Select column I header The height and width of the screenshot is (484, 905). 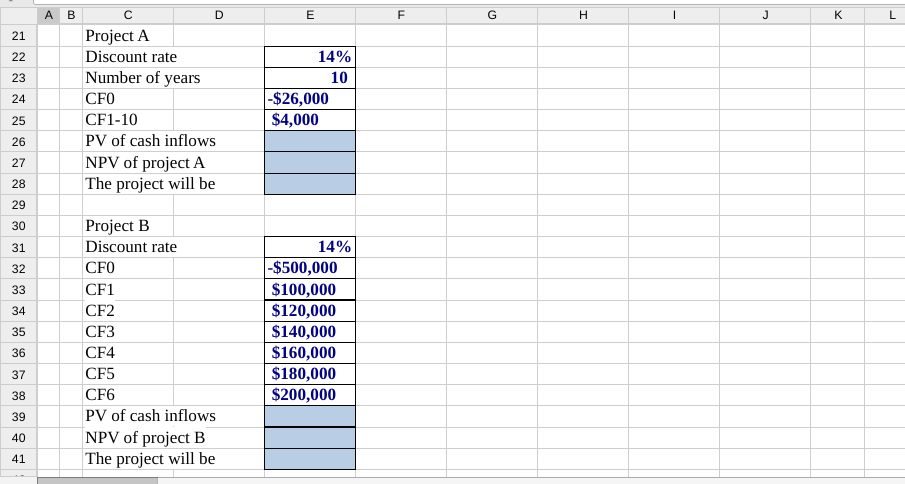pyautogui.click(x=674, y=16)
